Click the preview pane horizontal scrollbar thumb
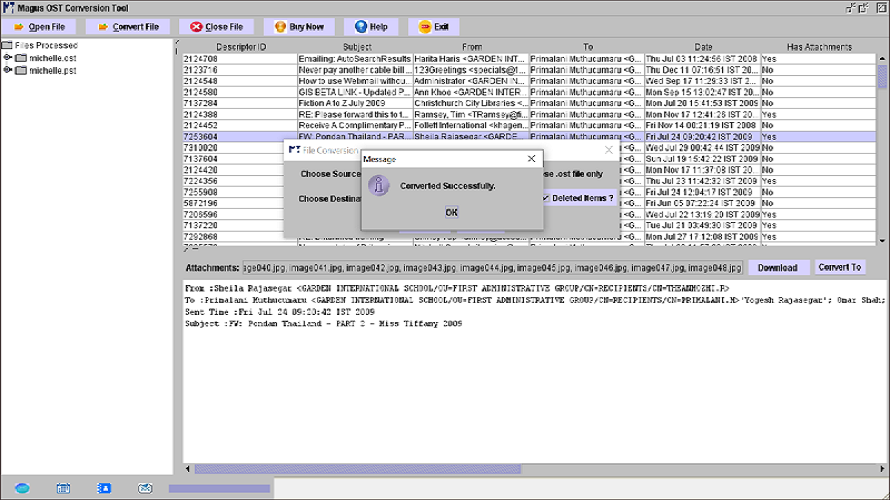890x500 pixels. click(x=358, y=469)
